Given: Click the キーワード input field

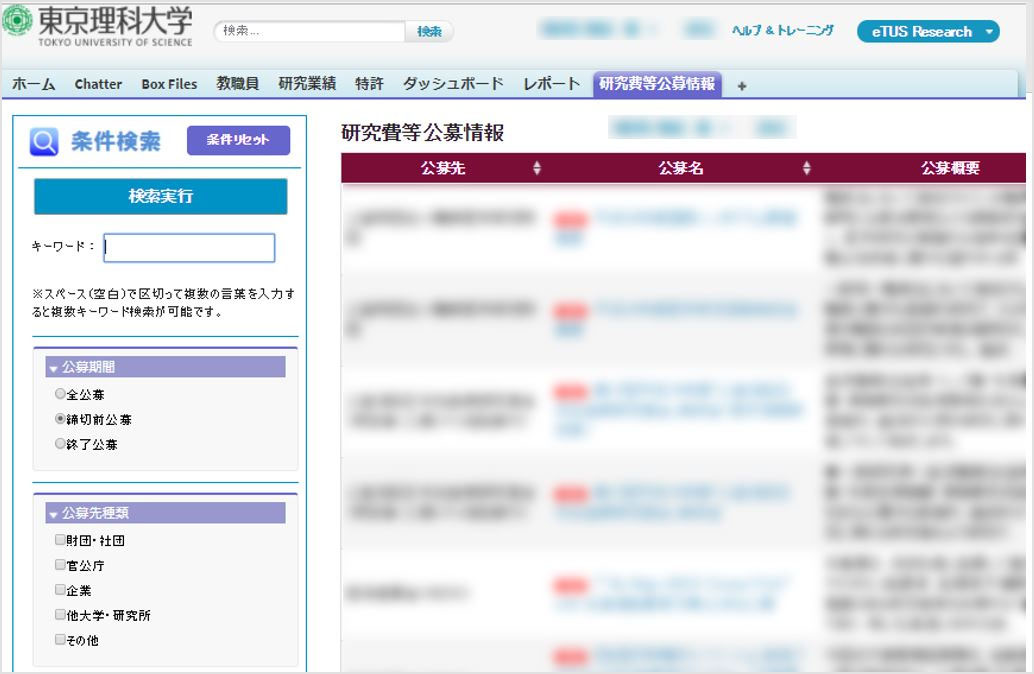Looking at the screenshot, I should tap(189, 248).
